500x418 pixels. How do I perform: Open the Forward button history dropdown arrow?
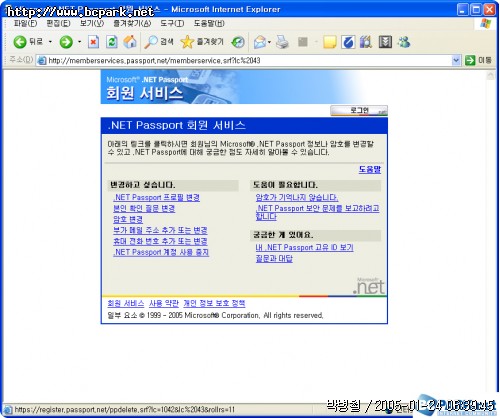[79, 42]
